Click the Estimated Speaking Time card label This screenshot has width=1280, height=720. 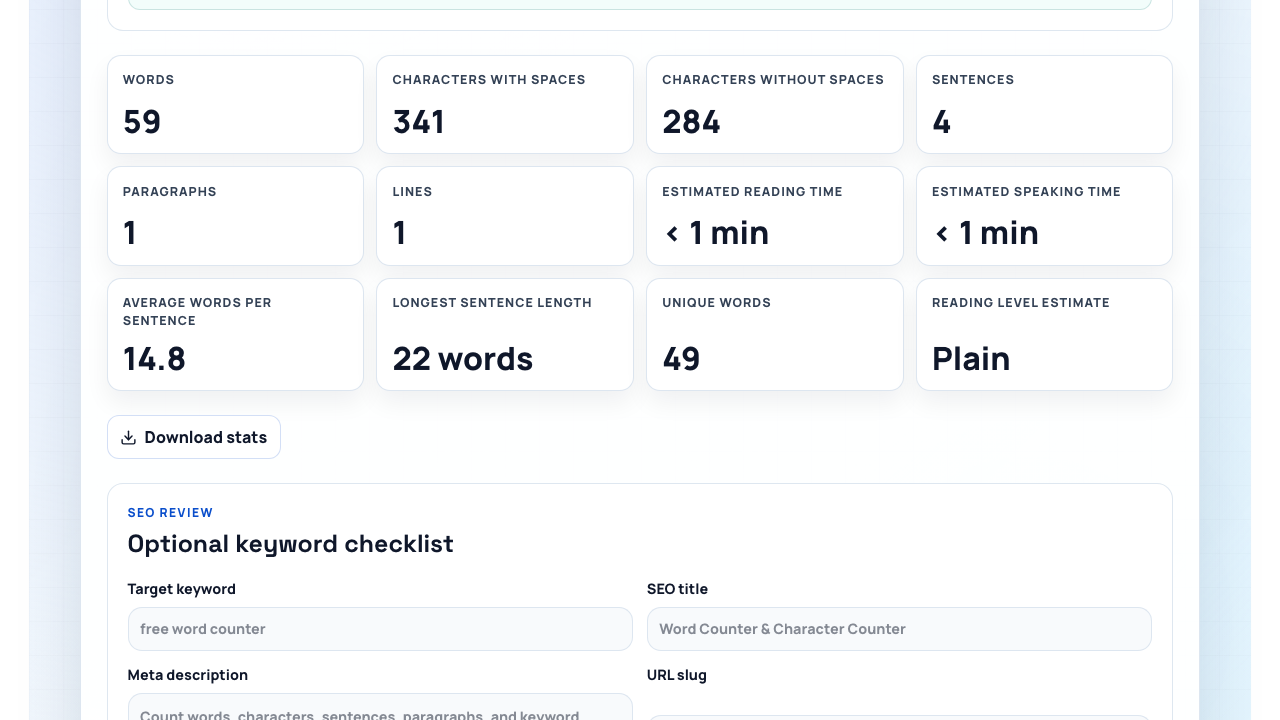coord(1026,192)
